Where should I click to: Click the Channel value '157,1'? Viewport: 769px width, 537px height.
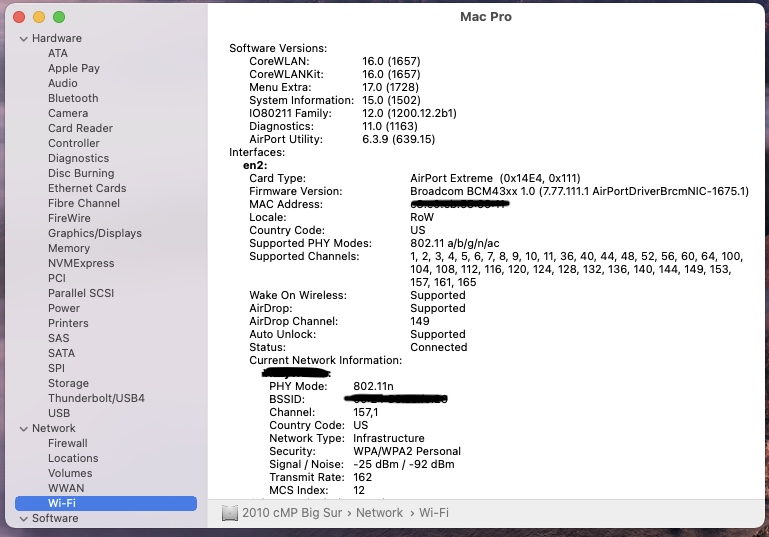[x=365, y=412]
